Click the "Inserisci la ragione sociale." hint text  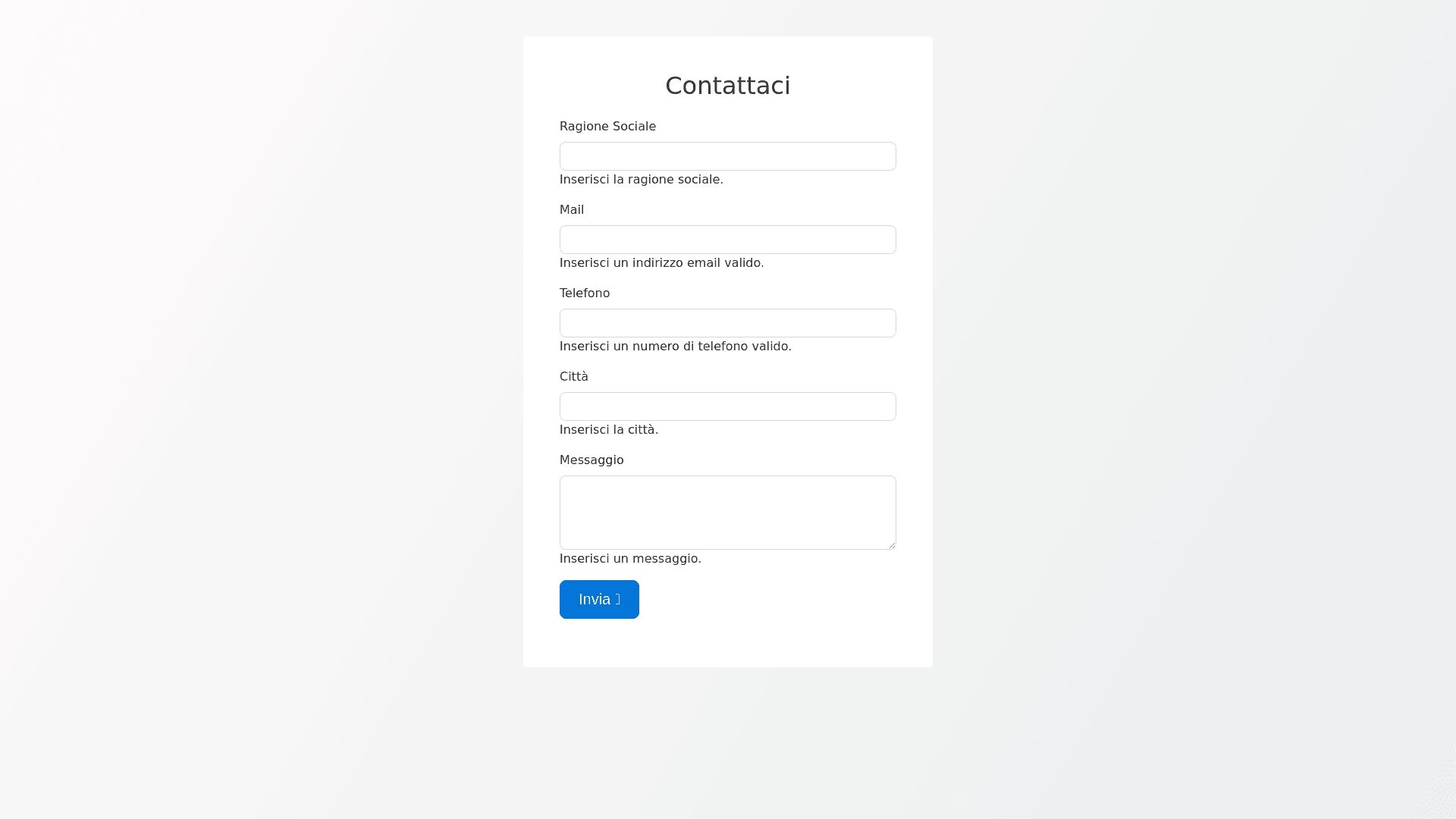click(642, 180)
